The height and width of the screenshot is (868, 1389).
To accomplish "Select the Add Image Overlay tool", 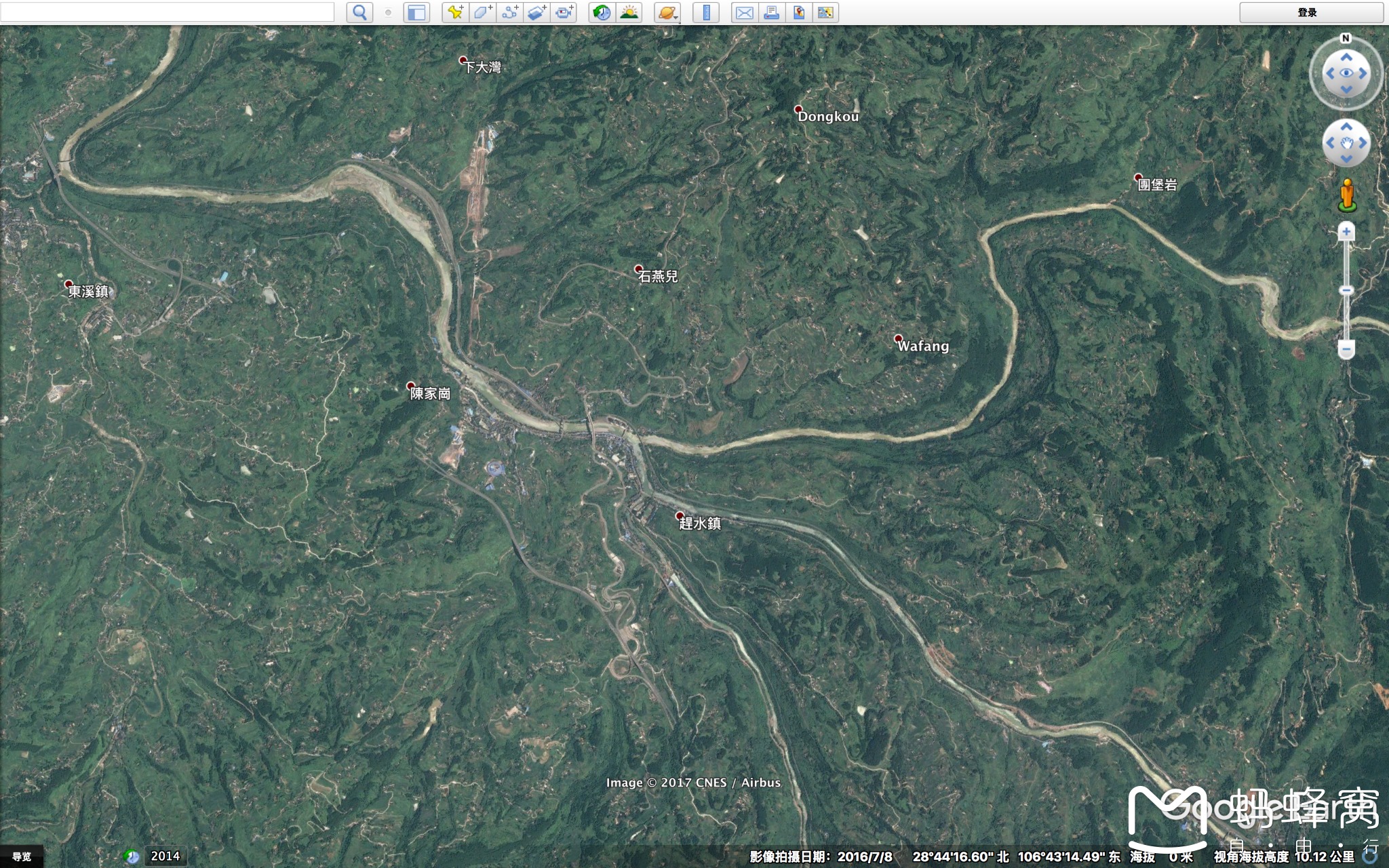I will tap(536, 12).
